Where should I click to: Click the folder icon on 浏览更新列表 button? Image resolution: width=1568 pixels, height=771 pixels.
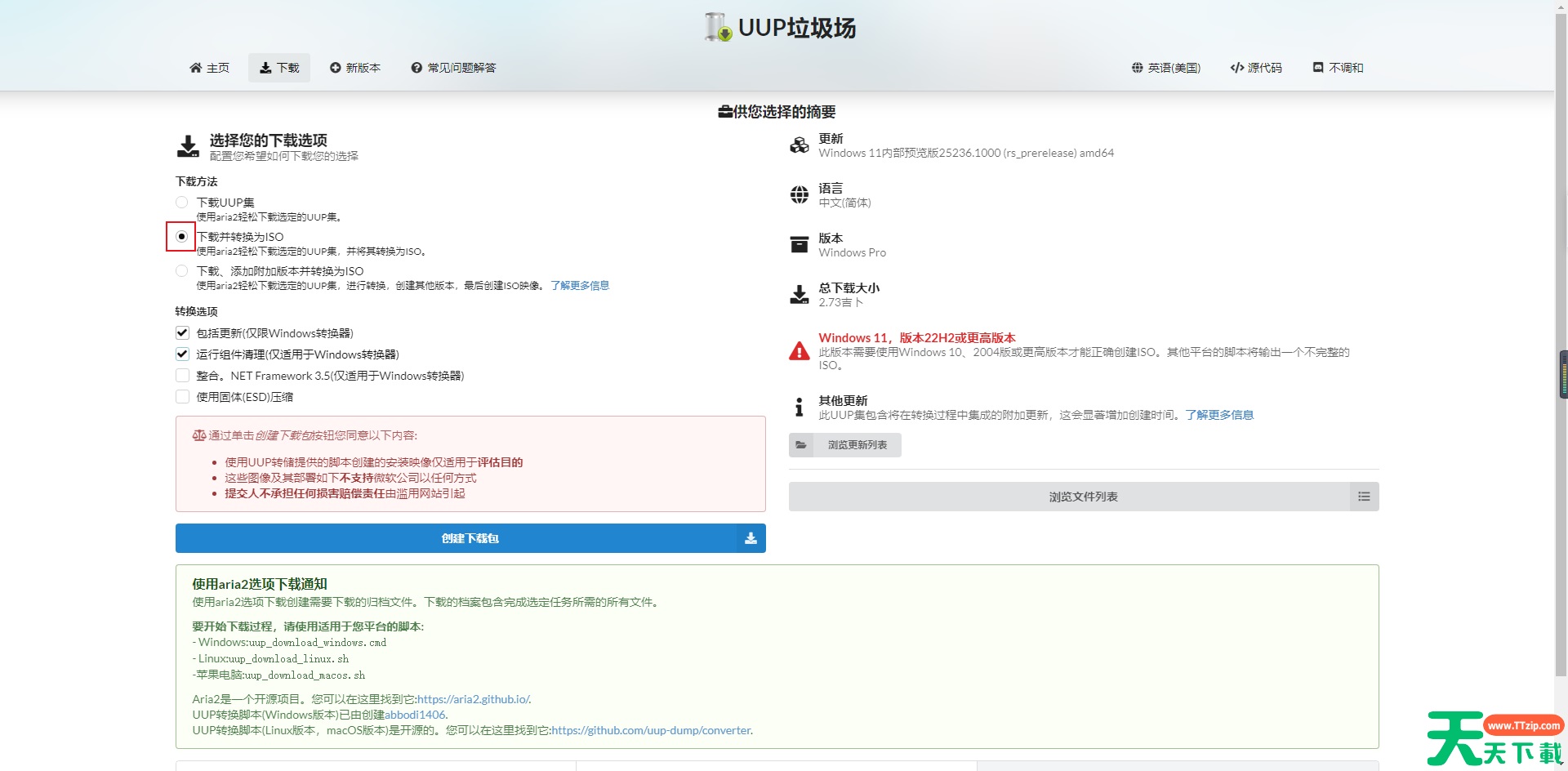click(x=801, y=445)
